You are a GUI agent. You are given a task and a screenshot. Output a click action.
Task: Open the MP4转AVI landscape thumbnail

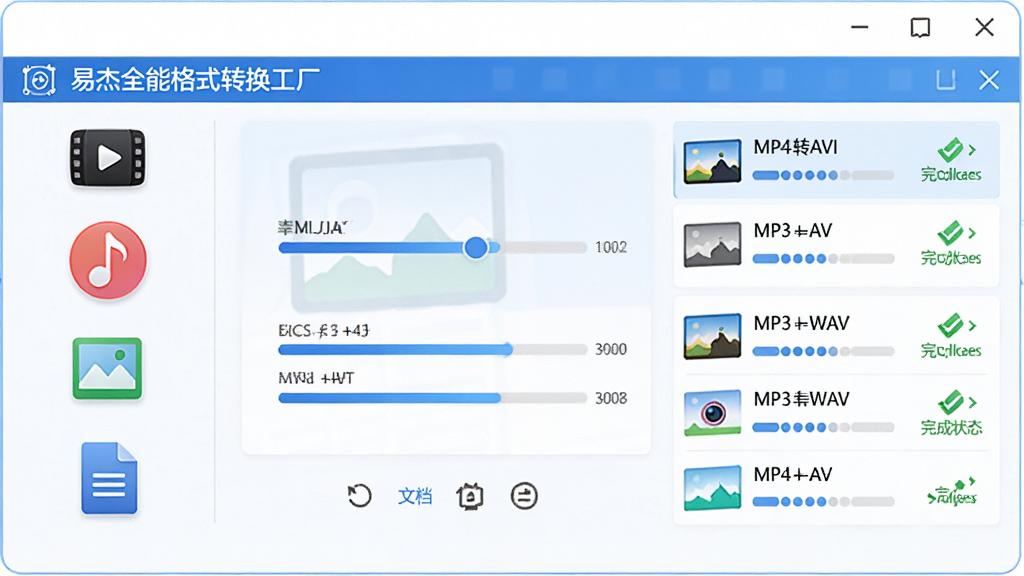(x=712, y=161)
